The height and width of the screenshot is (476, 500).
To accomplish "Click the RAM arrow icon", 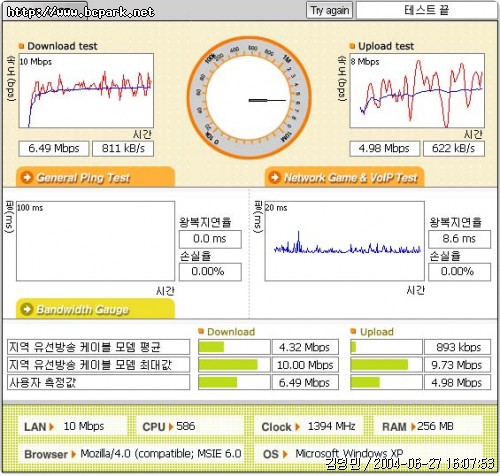I will [x=414, y=427].
